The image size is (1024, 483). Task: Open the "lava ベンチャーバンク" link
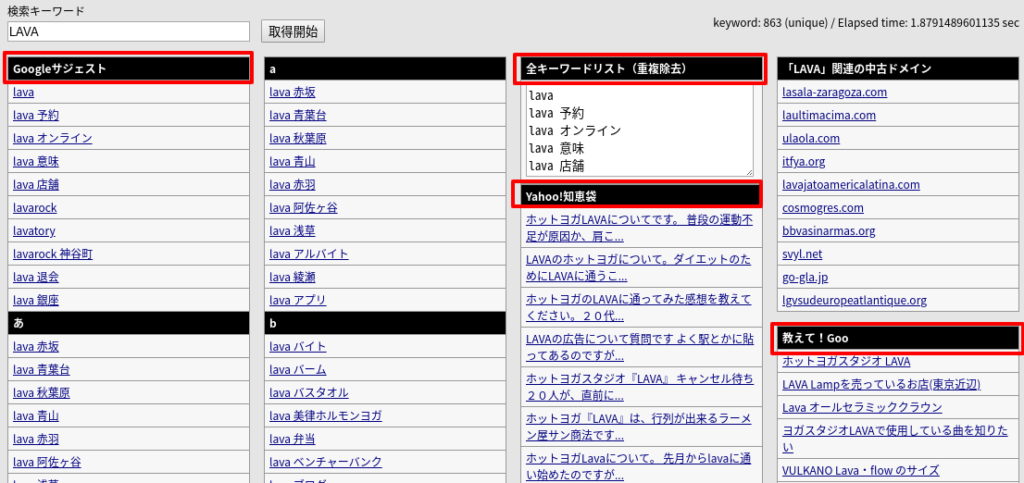point(326,462)
